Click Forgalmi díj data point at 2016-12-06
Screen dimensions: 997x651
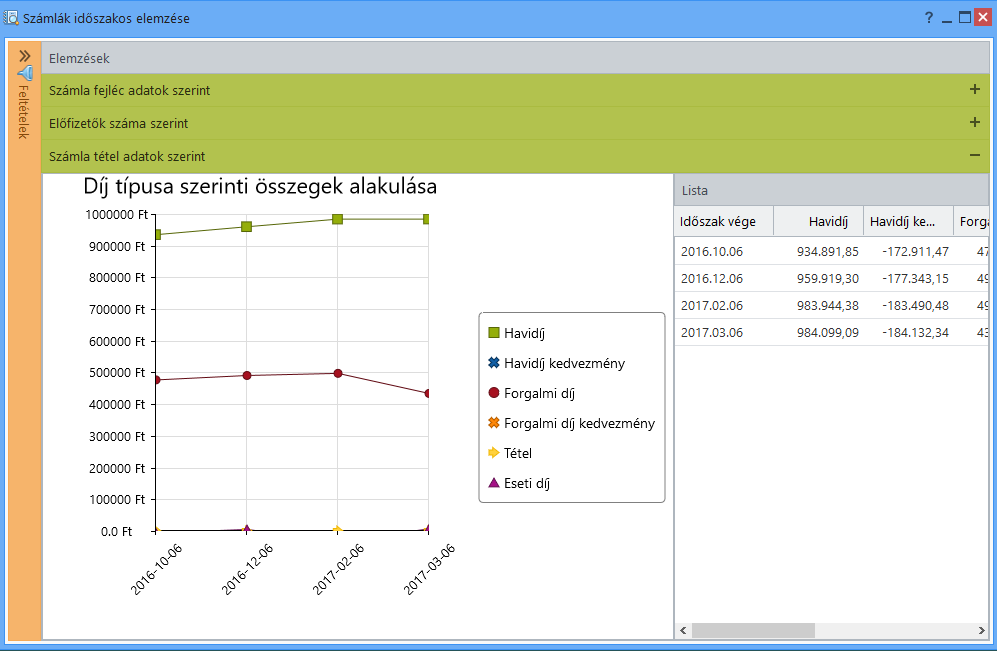pyautogui.click(x=247, y=375)
